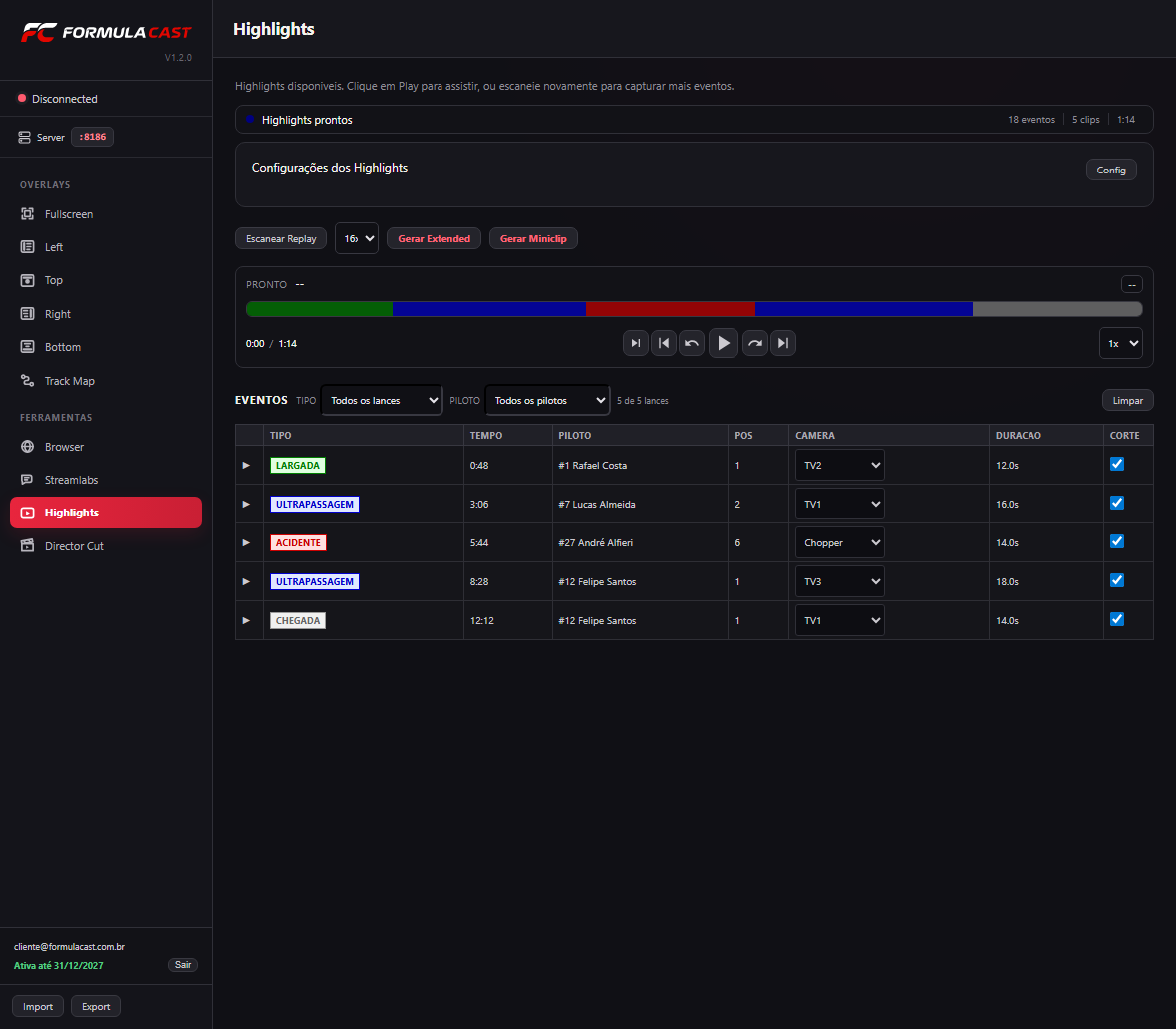Viewport: 1176px width, 1029px height.
Task: Seek to the red segment of the timeline
Action: [x=671, y=308]
